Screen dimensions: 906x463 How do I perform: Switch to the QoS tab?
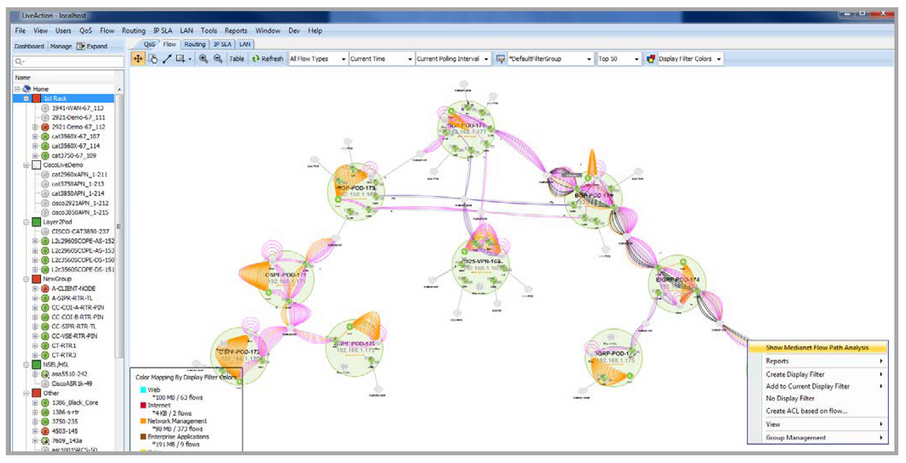(149, 44)
